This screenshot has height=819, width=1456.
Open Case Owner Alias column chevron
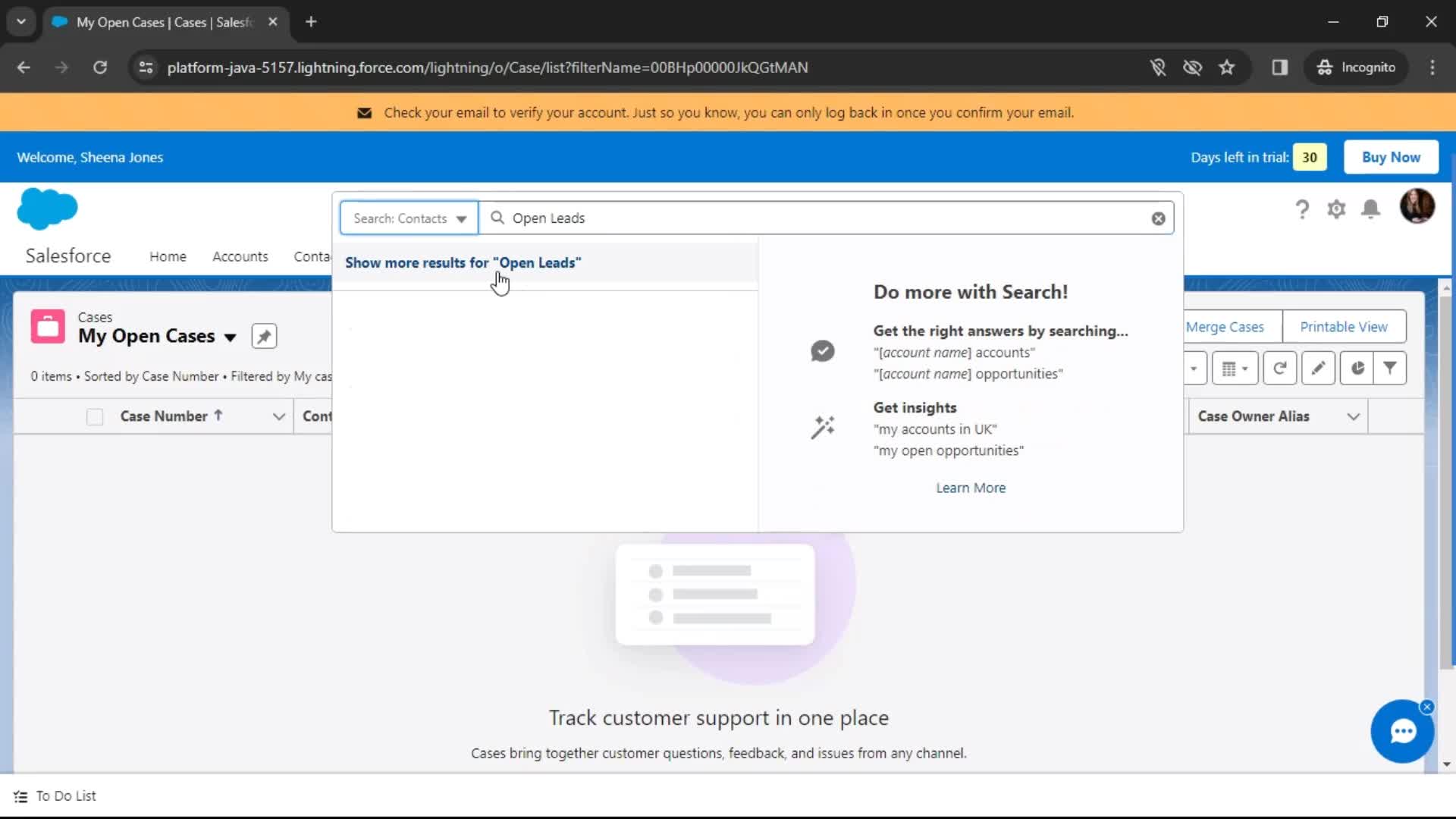coord(1354,416)
